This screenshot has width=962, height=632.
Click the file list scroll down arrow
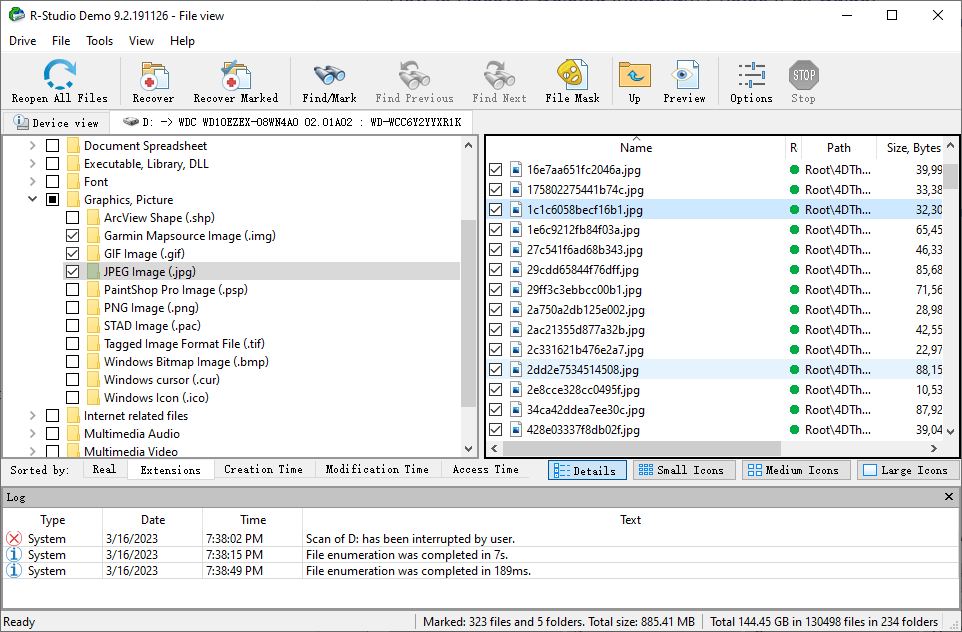950,432
